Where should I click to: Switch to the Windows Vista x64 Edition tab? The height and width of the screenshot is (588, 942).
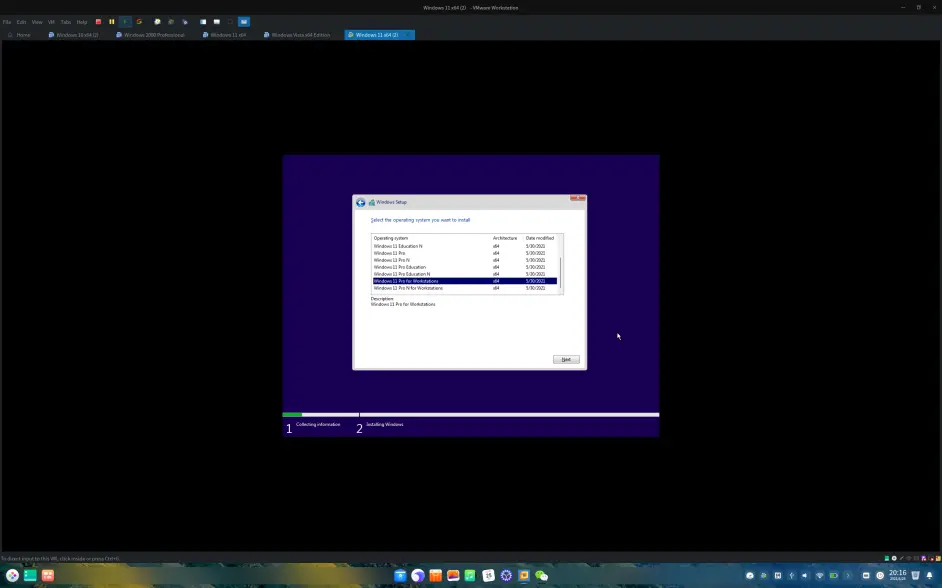[297, 35]
